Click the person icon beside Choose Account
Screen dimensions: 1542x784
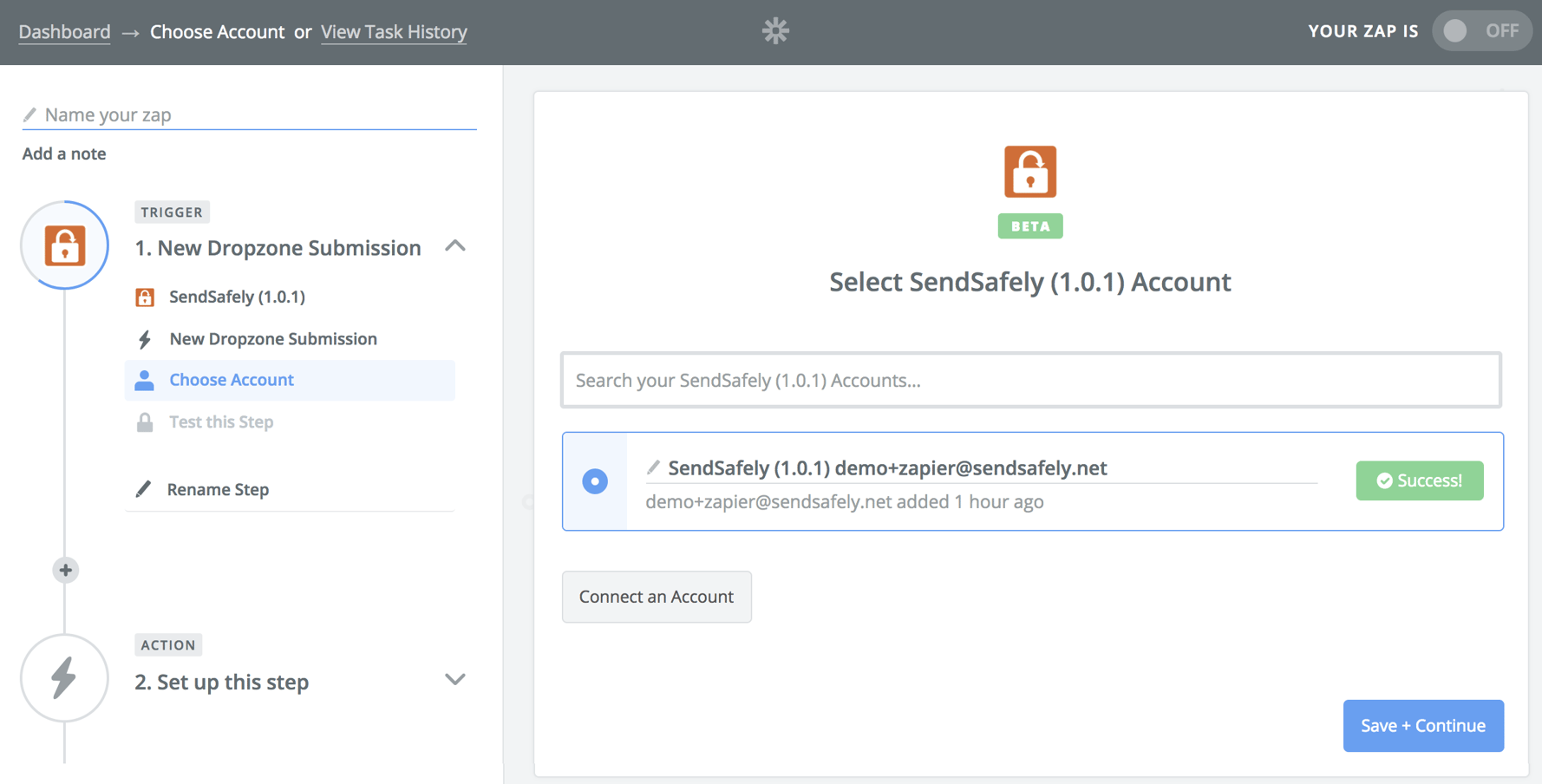coord(144,379)
